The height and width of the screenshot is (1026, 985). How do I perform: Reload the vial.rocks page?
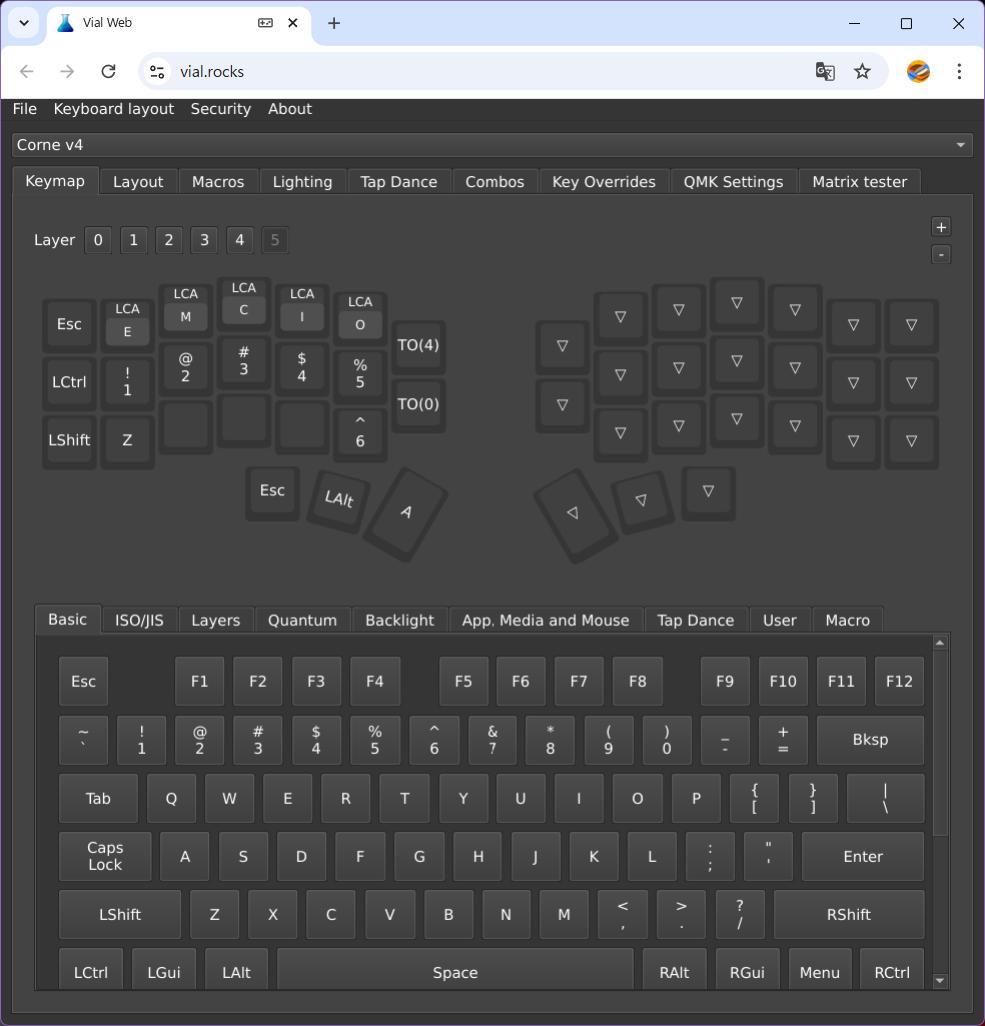pyautogui.click(x=109, y=71)
